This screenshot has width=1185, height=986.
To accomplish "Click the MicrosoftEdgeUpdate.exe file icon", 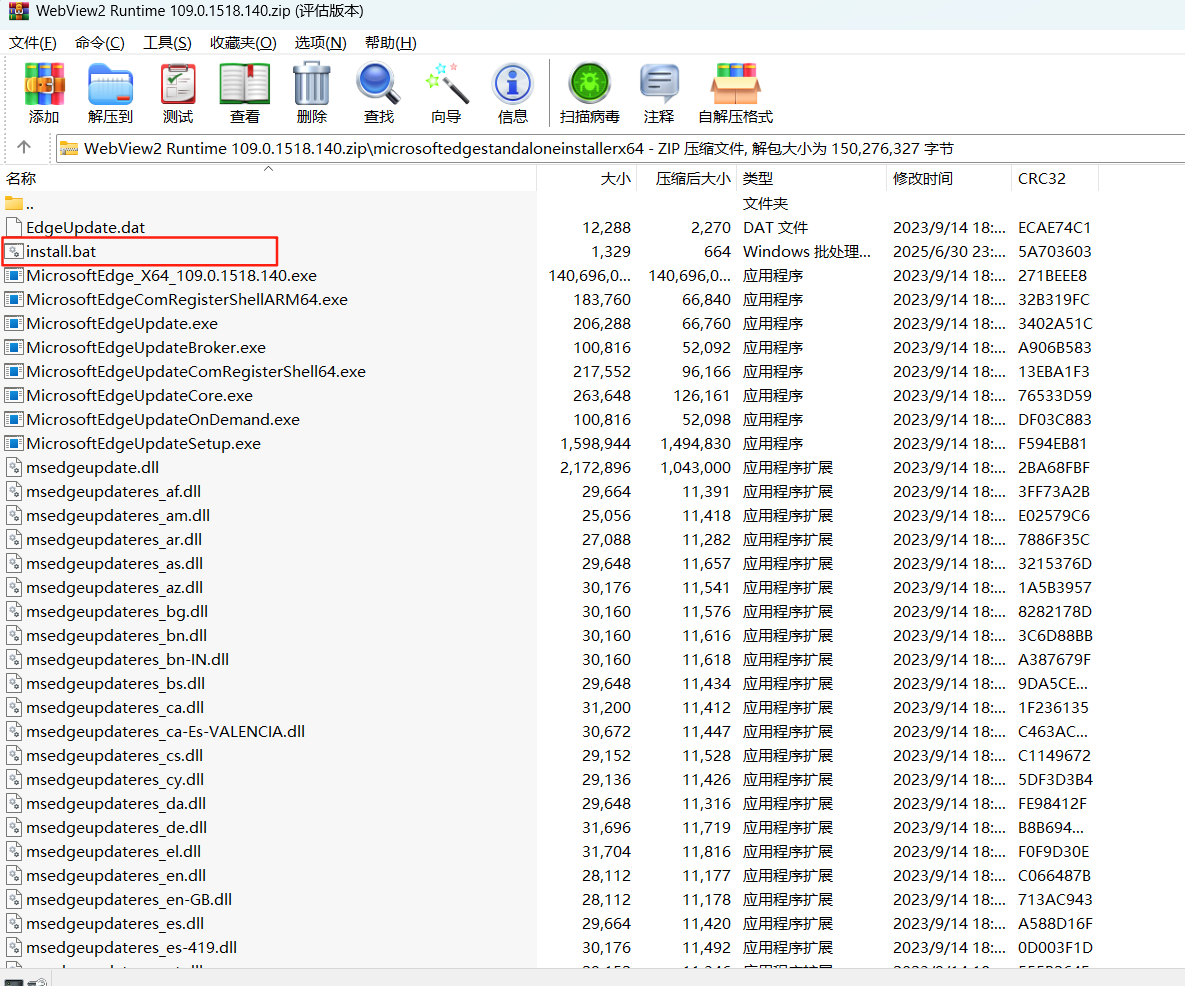I will (x=14, y=323).
